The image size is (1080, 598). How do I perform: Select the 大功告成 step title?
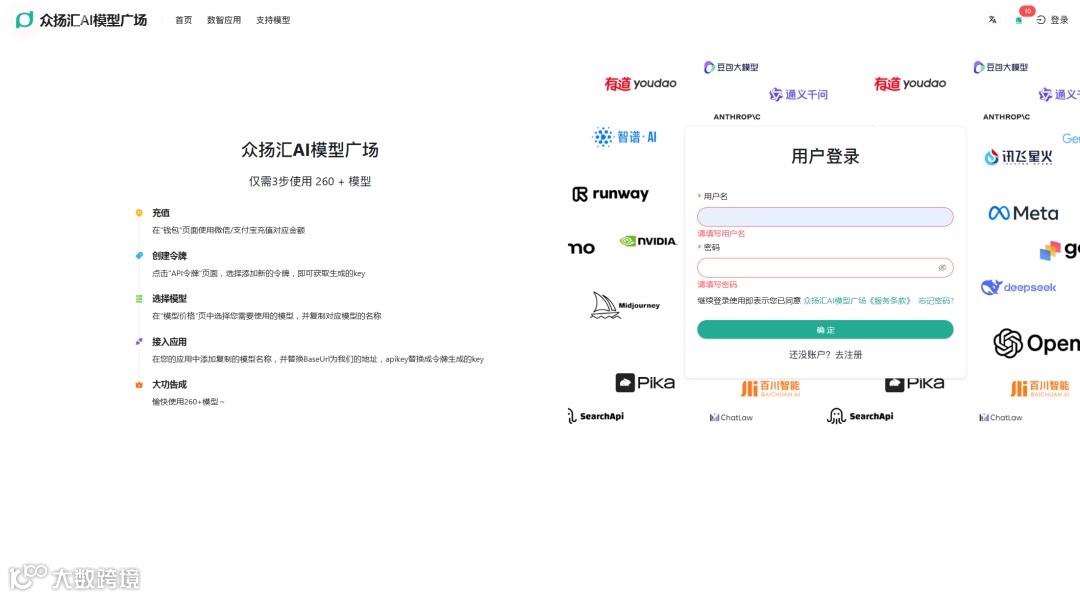169,384
